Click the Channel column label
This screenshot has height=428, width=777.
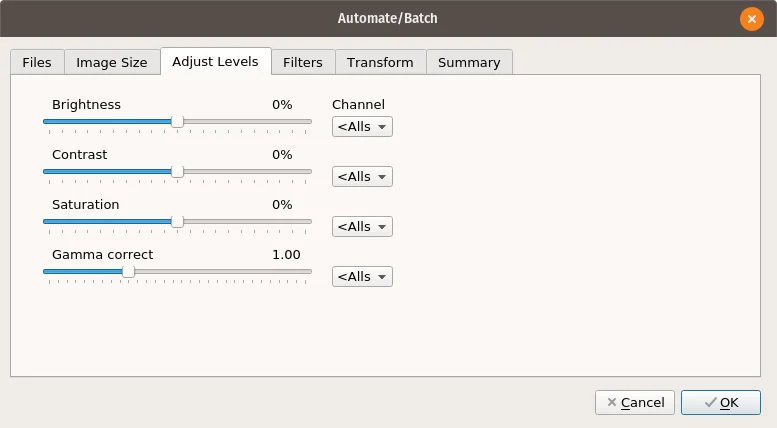[x=358, y=105]
